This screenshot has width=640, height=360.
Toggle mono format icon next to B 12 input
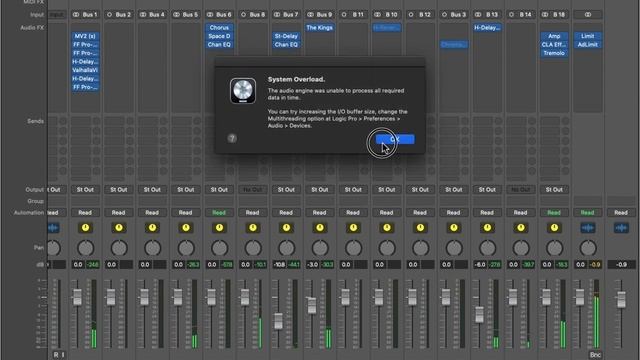(411, 15)
